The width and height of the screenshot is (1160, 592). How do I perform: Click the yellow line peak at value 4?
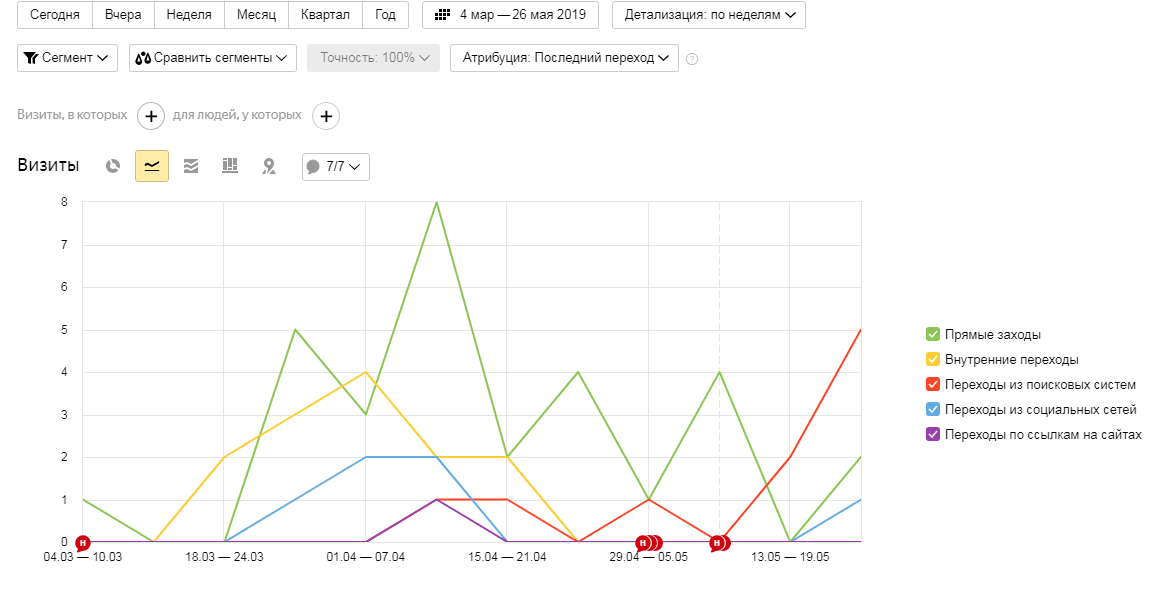click(x=365, y=372)
